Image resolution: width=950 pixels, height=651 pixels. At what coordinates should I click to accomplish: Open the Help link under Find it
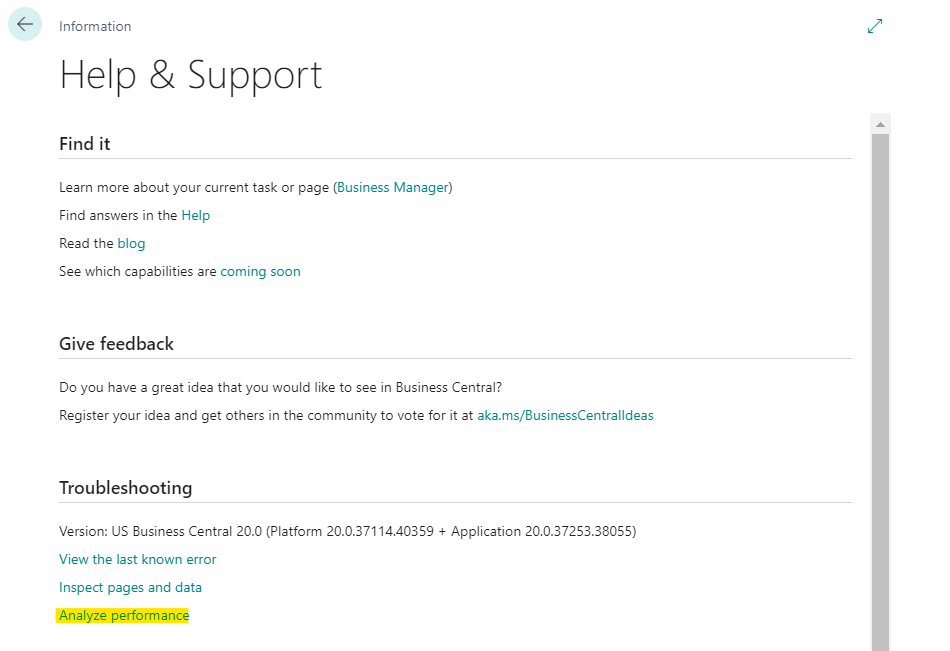pos(196,215)
